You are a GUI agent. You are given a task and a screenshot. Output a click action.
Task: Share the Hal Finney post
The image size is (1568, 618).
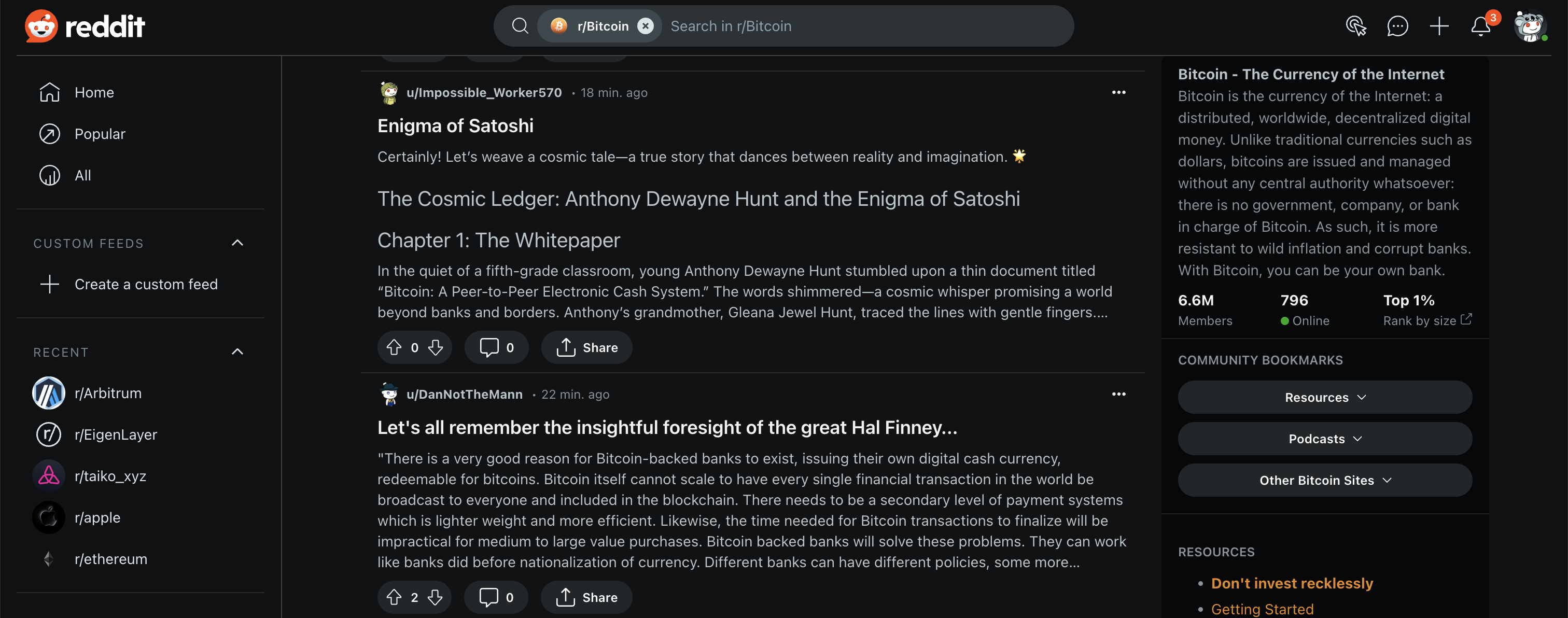[x=587, y=597]
